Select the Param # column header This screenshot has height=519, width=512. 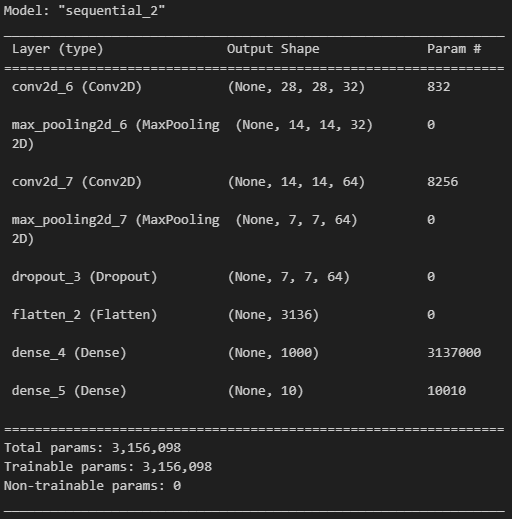point(454,49)
